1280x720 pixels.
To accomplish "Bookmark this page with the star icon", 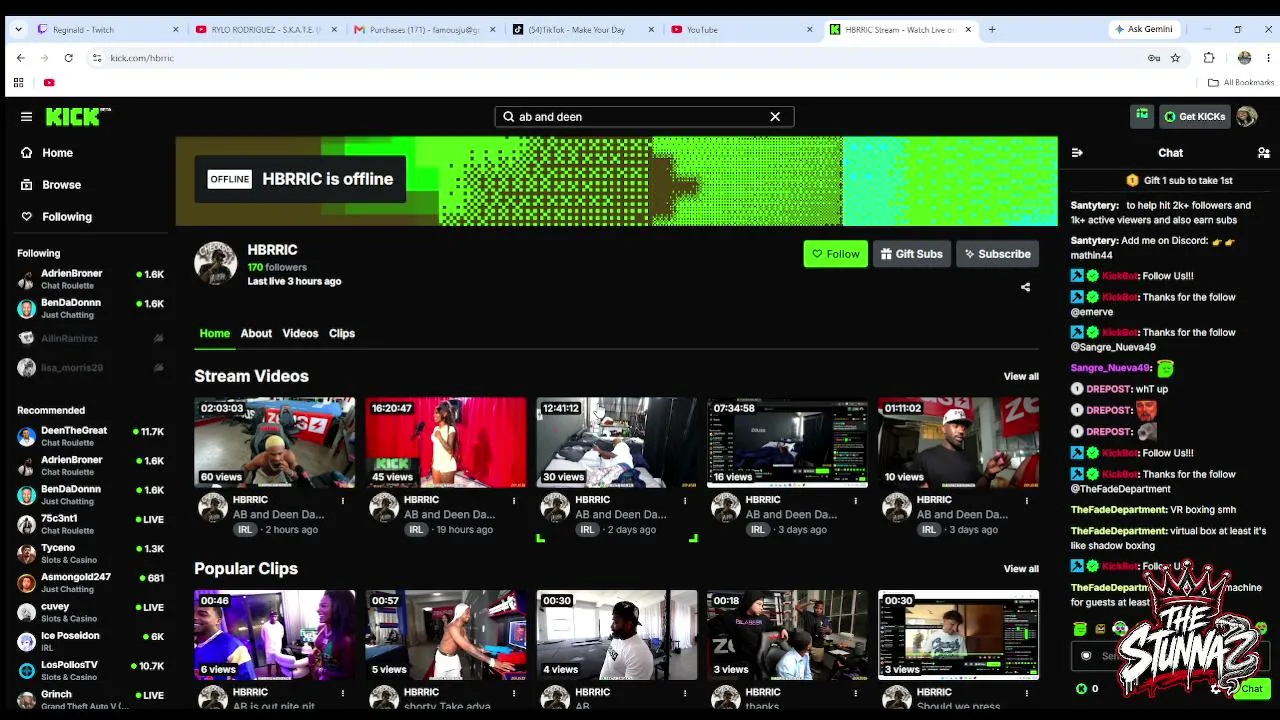I will [x=1175, y=58].
